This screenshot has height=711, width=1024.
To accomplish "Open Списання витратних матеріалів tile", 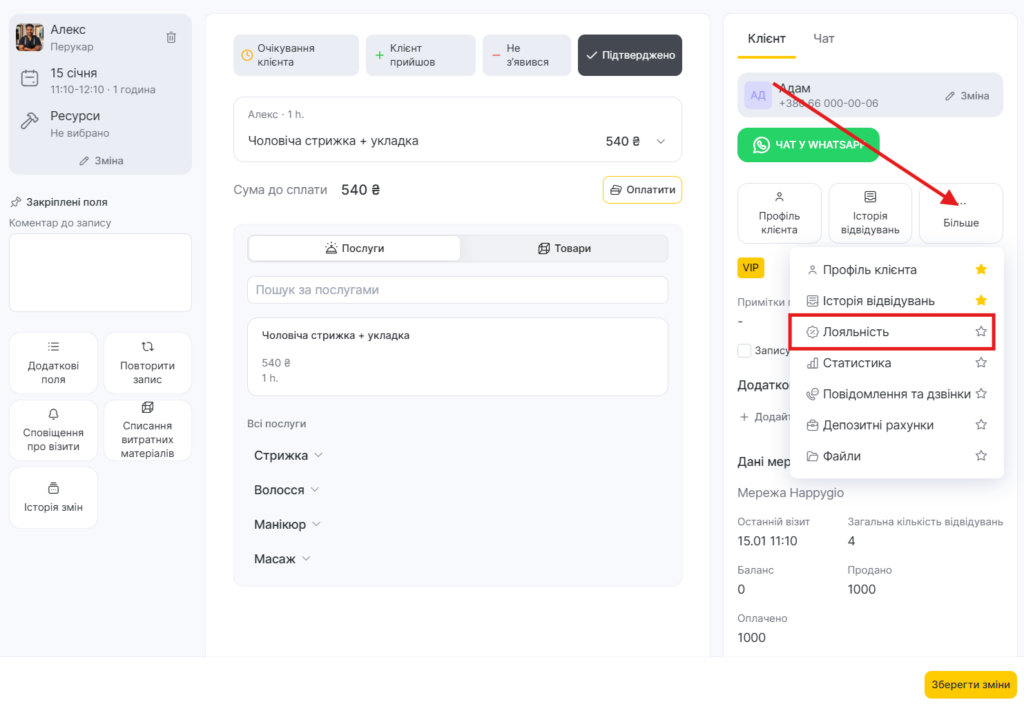I will point(147,430).
